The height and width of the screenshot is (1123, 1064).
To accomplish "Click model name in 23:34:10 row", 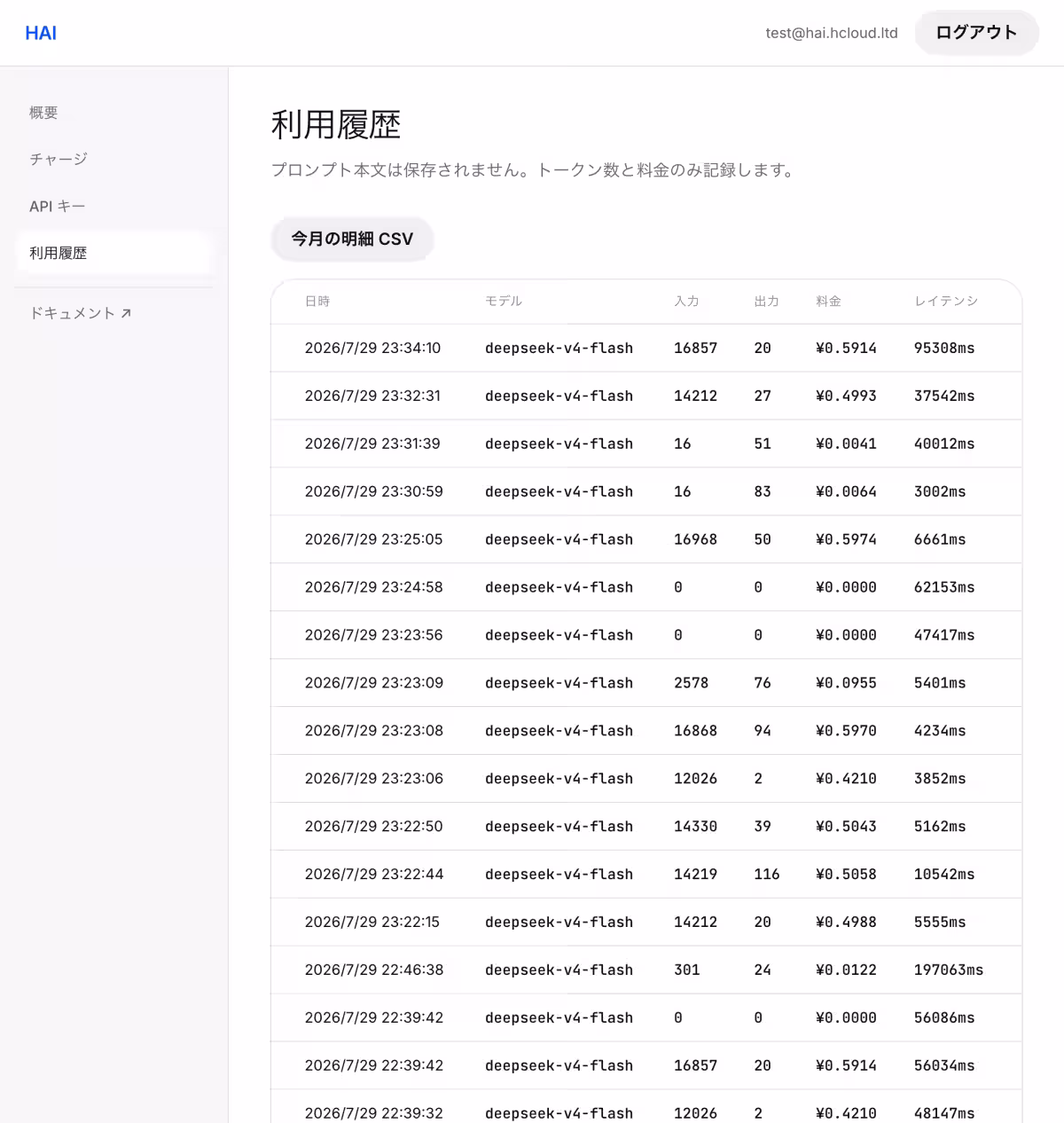I will [559, 348].
